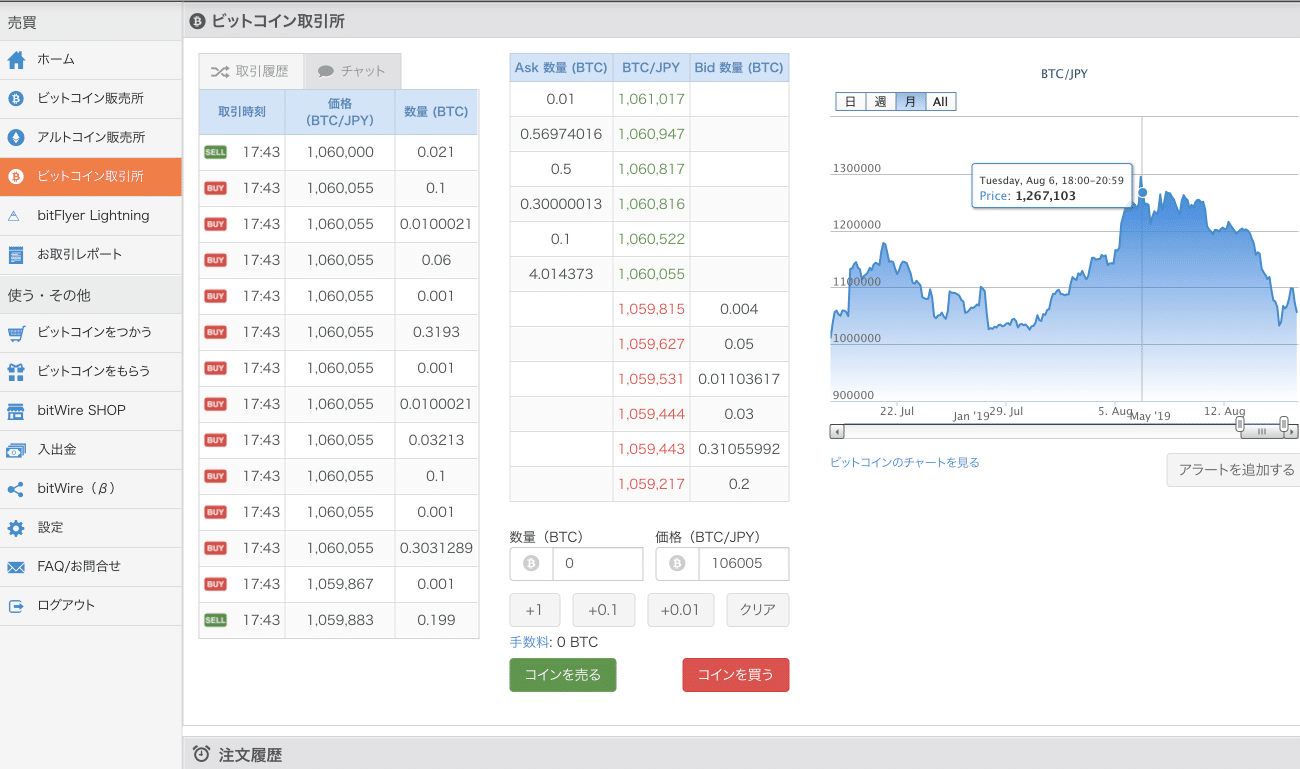Set chart range to 日

click(x=850, y=102)
